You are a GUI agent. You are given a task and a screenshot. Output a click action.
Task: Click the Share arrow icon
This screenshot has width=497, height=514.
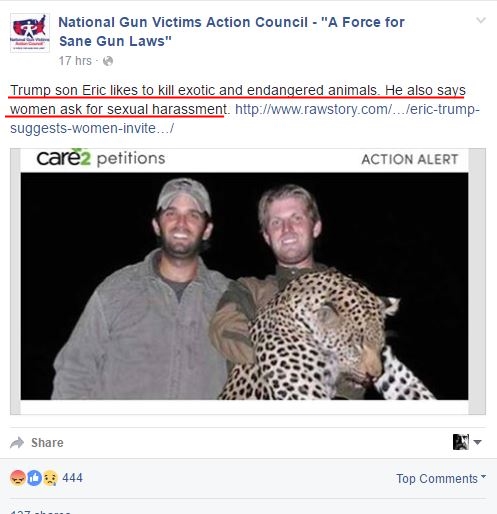[17, 443]
